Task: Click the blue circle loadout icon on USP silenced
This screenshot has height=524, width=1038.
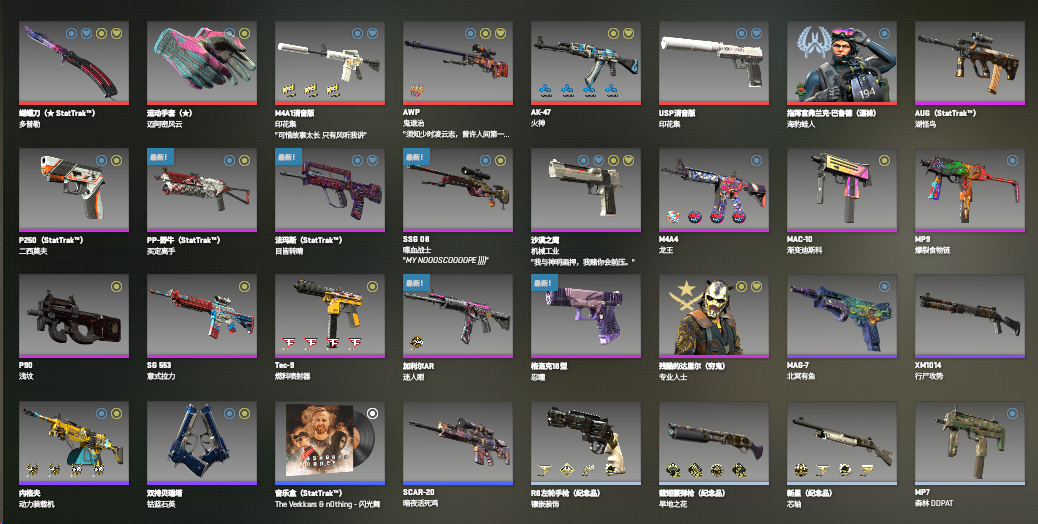Action: click(x=741, y=33)
